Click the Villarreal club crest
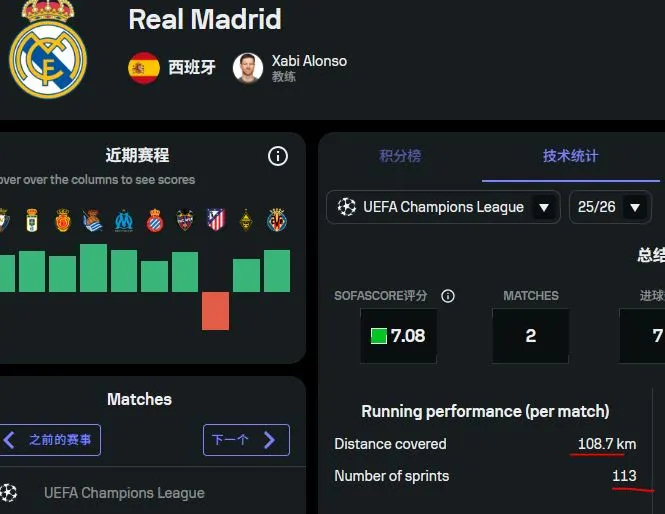The width and height of the screenshot is (665, 514). (277, 220)
